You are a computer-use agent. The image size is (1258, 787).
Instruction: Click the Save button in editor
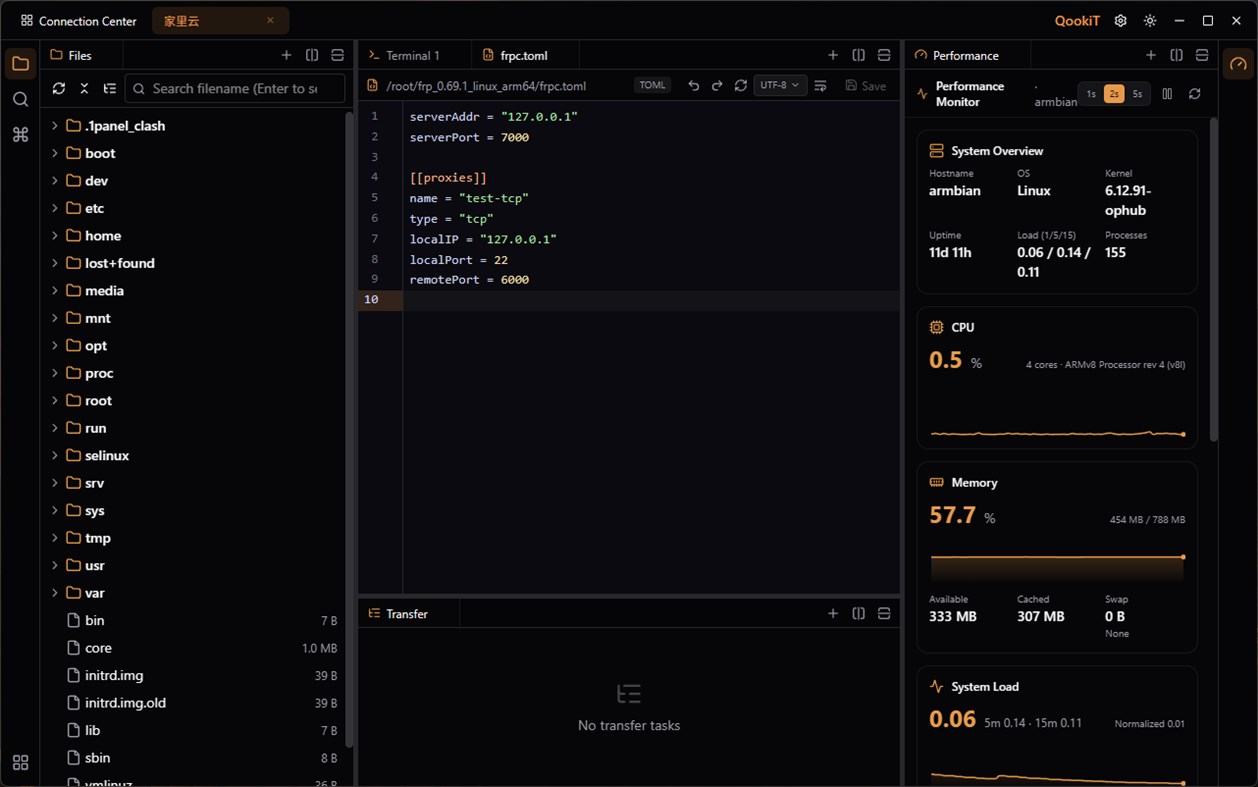pos(866,86)
